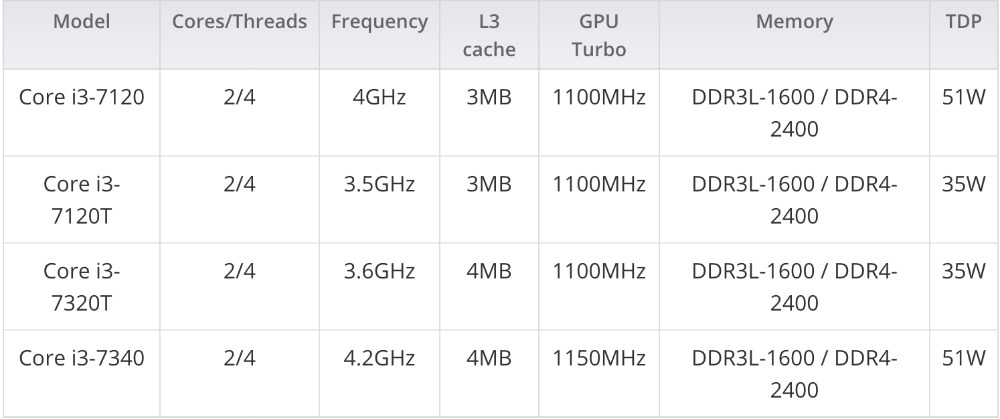
Task: Select the Cores/Threads column header
Action: click(x=240, y=34)
